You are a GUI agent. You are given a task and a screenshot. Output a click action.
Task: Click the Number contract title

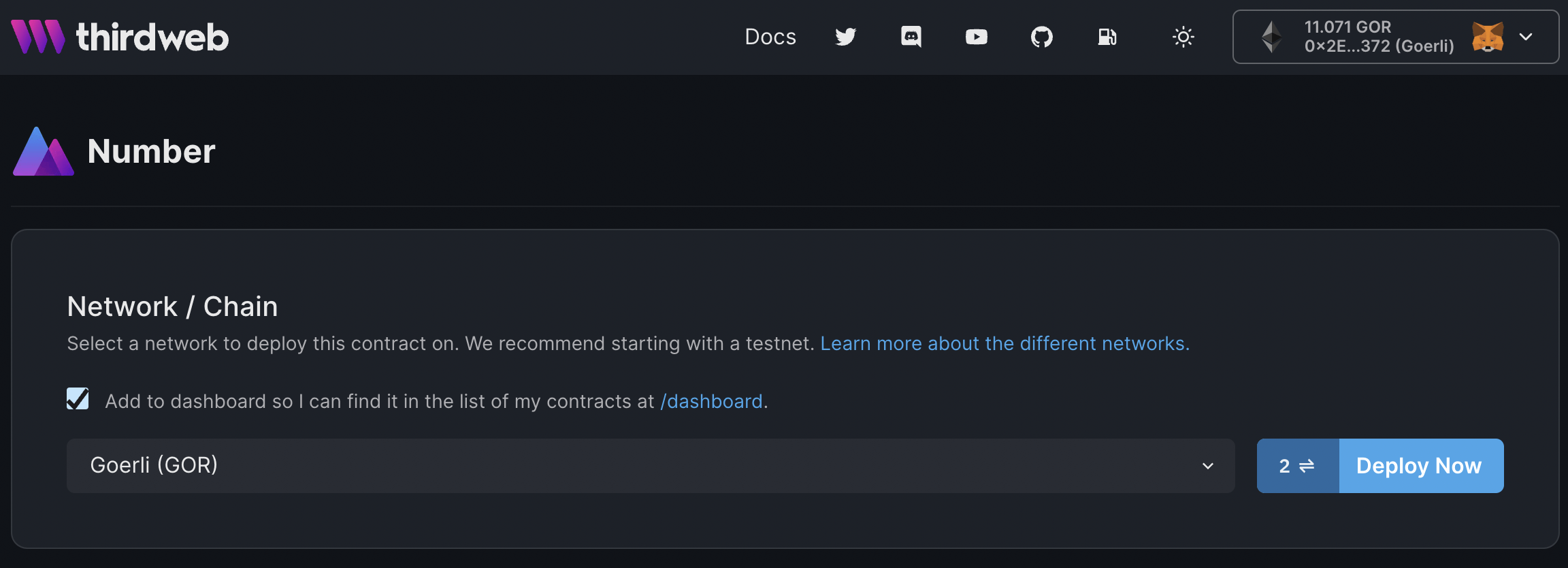pos(151,151)
